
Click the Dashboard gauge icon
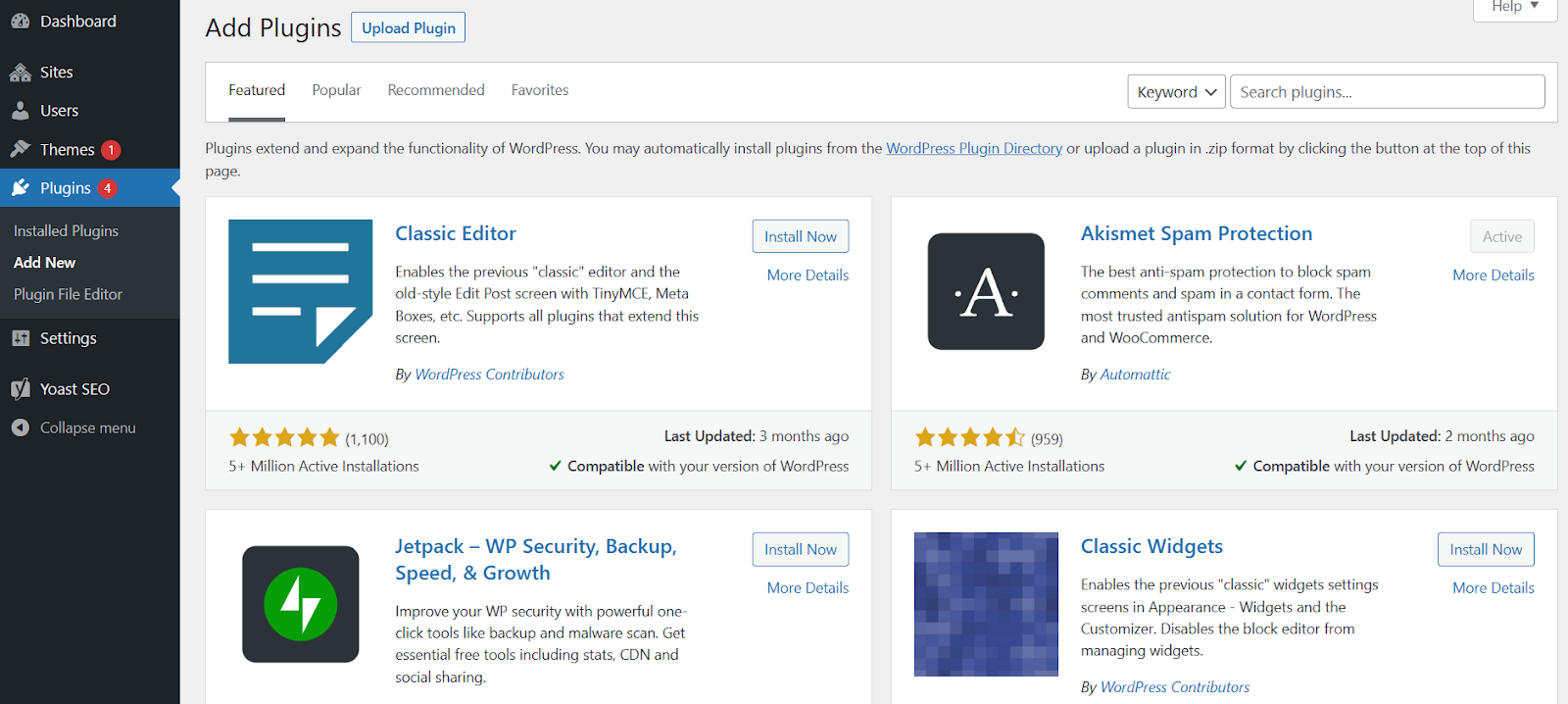[20, 22]
